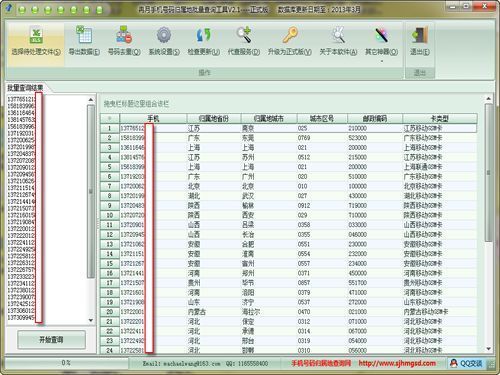Viewport: 500px width, 375px height.
Task: Open 系统设置 gear icon
Action: coord(164,35)
